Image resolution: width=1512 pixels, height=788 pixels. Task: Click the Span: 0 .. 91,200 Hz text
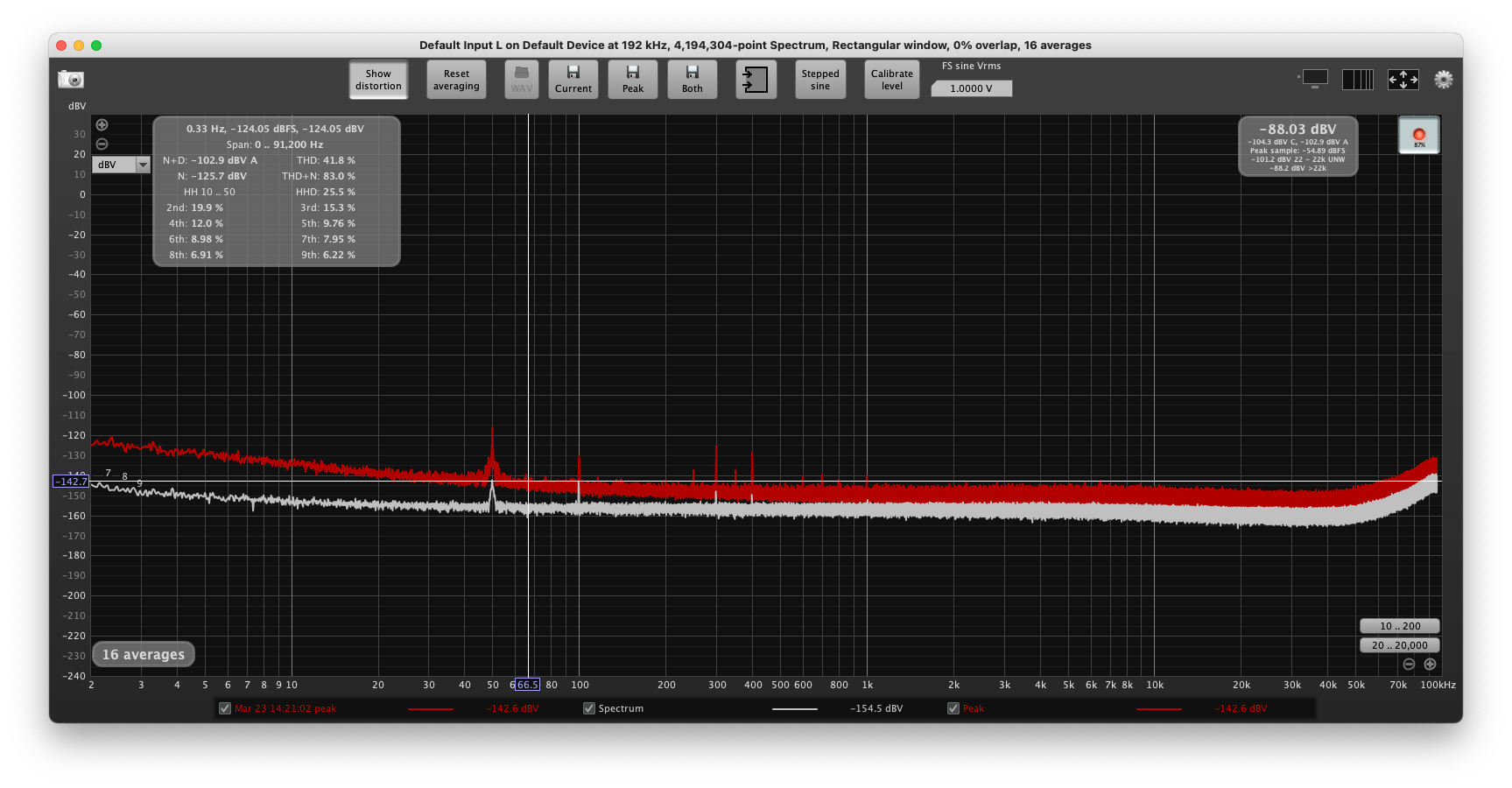click(x=275, y=144)
